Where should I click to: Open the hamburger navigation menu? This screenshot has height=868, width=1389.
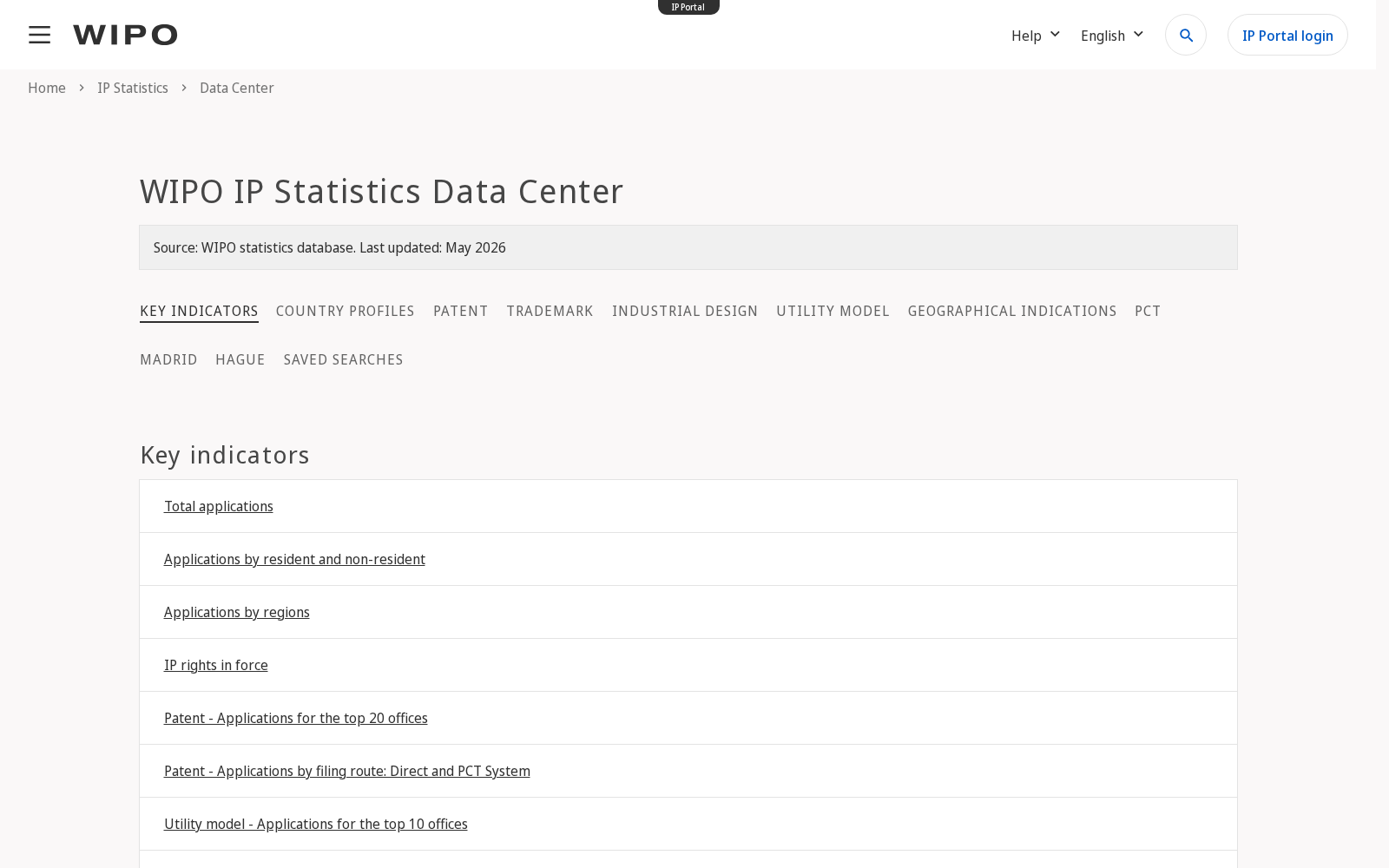click(39, 35)
